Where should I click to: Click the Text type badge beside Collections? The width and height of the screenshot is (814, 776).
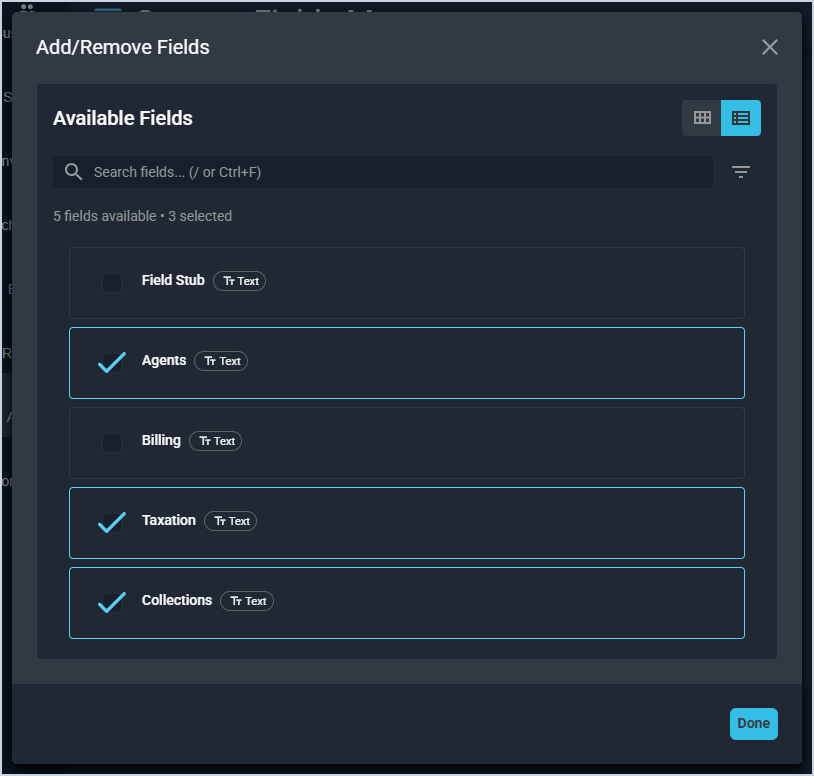click(247, 601)
